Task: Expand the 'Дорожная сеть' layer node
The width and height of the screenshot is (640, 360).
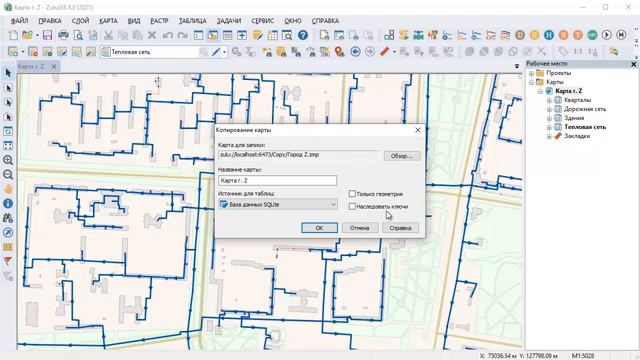Action: click(549, 109)
